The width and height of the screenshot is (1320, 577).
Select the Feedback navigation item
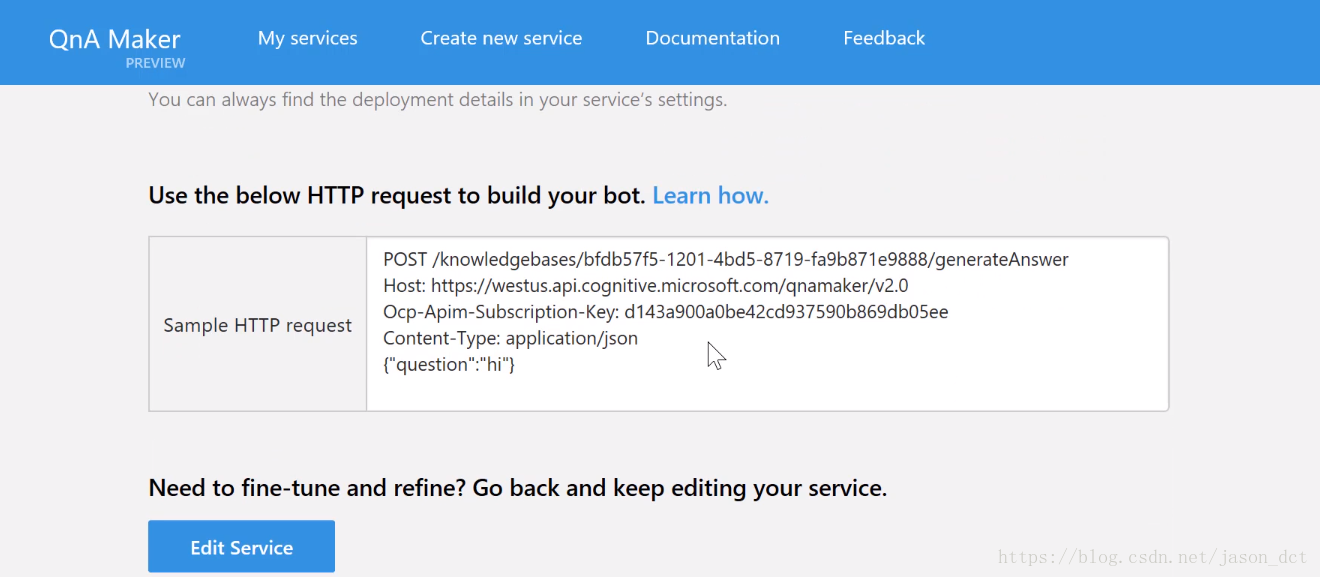pos(884,39)
